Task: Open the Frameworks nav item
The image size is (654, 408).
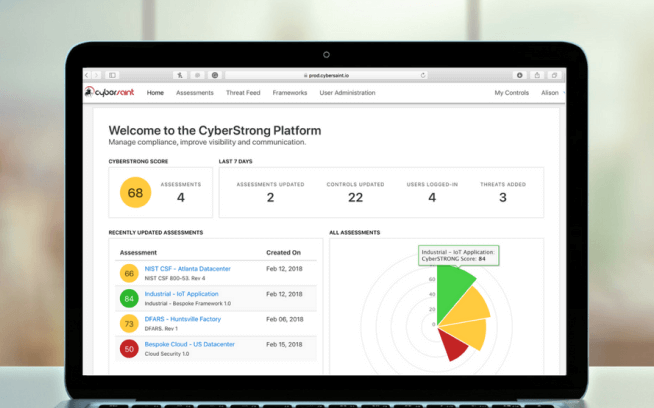Action: tap(290, 93)
